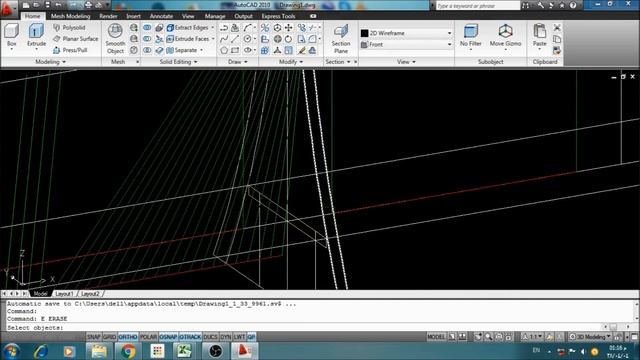Click the Rotate tool in Modify panel
The image size is (640, 360).
coord(289,39)
